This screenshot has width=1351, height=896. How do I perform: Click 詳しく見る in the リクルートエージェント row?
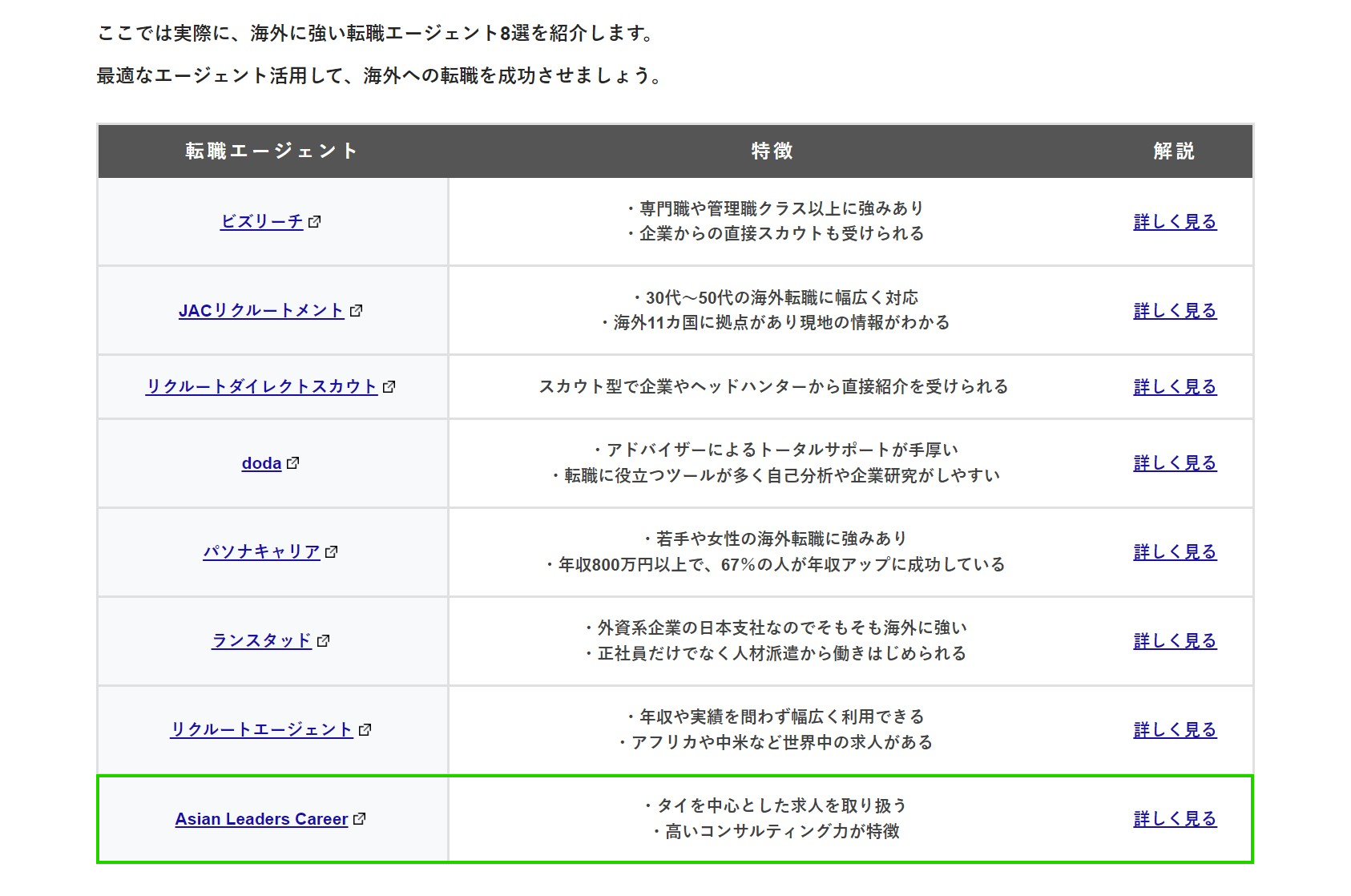(1175, 729)
